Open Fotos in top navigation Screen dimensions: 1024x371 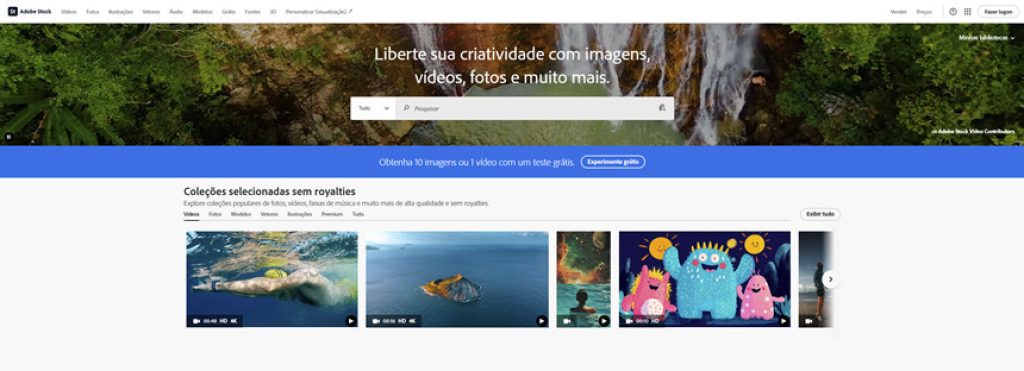pos(93,12)
